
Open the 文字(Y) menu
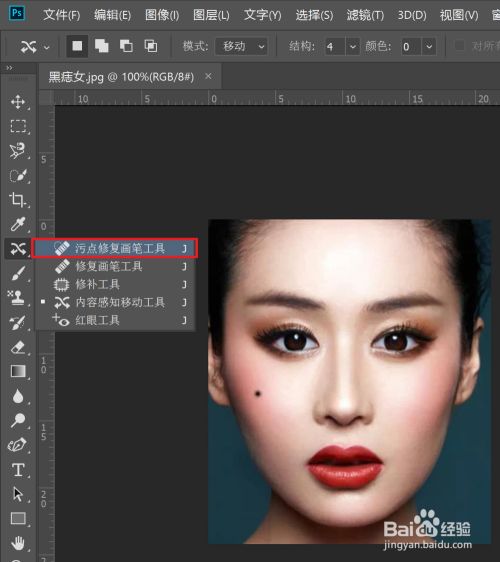[x=263, y=15]
